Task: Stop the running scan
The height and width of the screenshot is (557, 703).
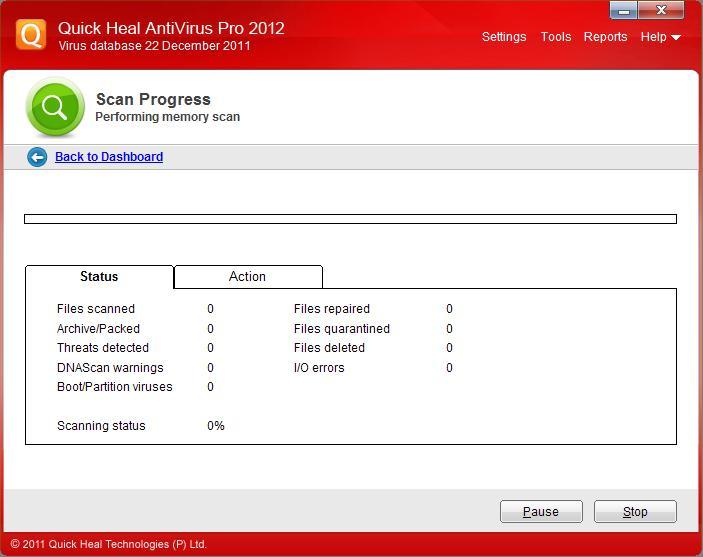Action: pyautogui.click(x=635, y=512)
